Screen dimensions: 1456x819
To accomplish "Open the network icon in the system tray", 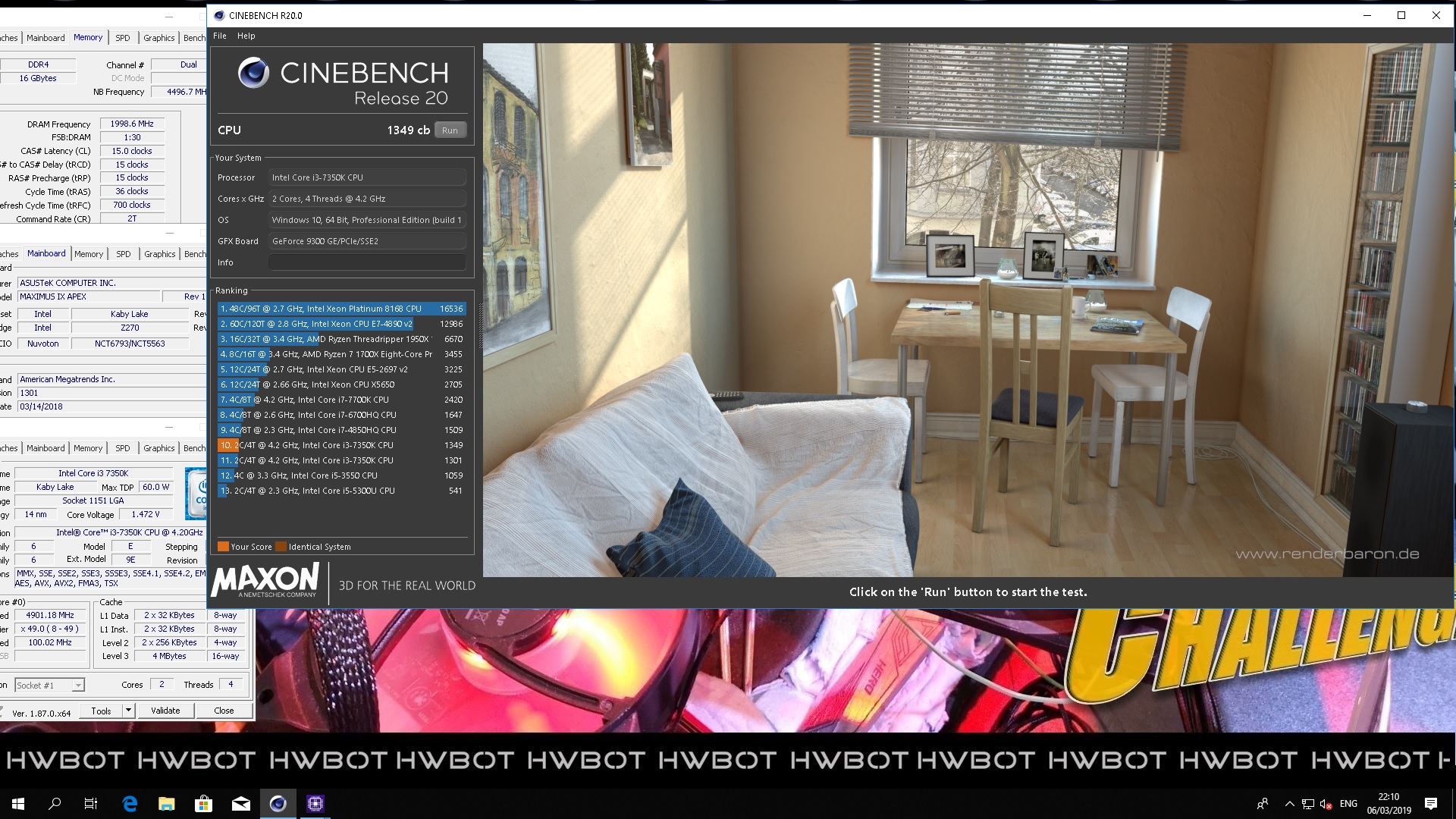I will [1308, 804].
